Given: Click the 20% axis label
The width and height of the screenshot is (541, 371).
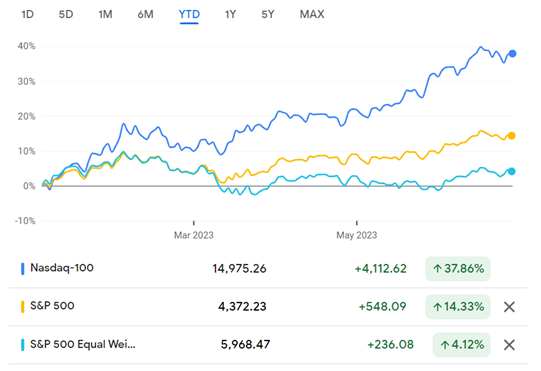Looking at the screenshot, I should [x=27, y=116].
